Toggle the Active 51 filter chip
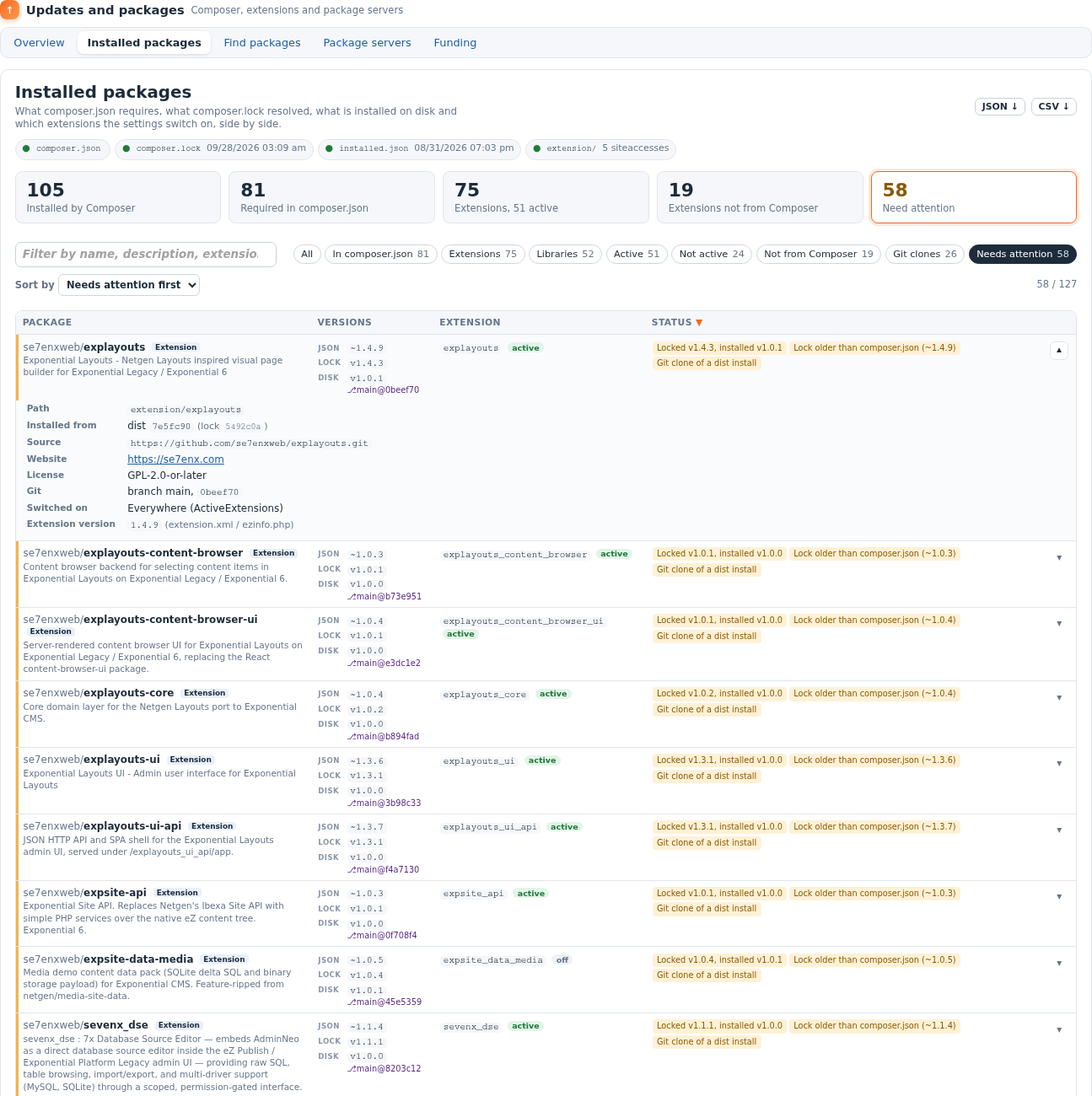 (637, 254)
